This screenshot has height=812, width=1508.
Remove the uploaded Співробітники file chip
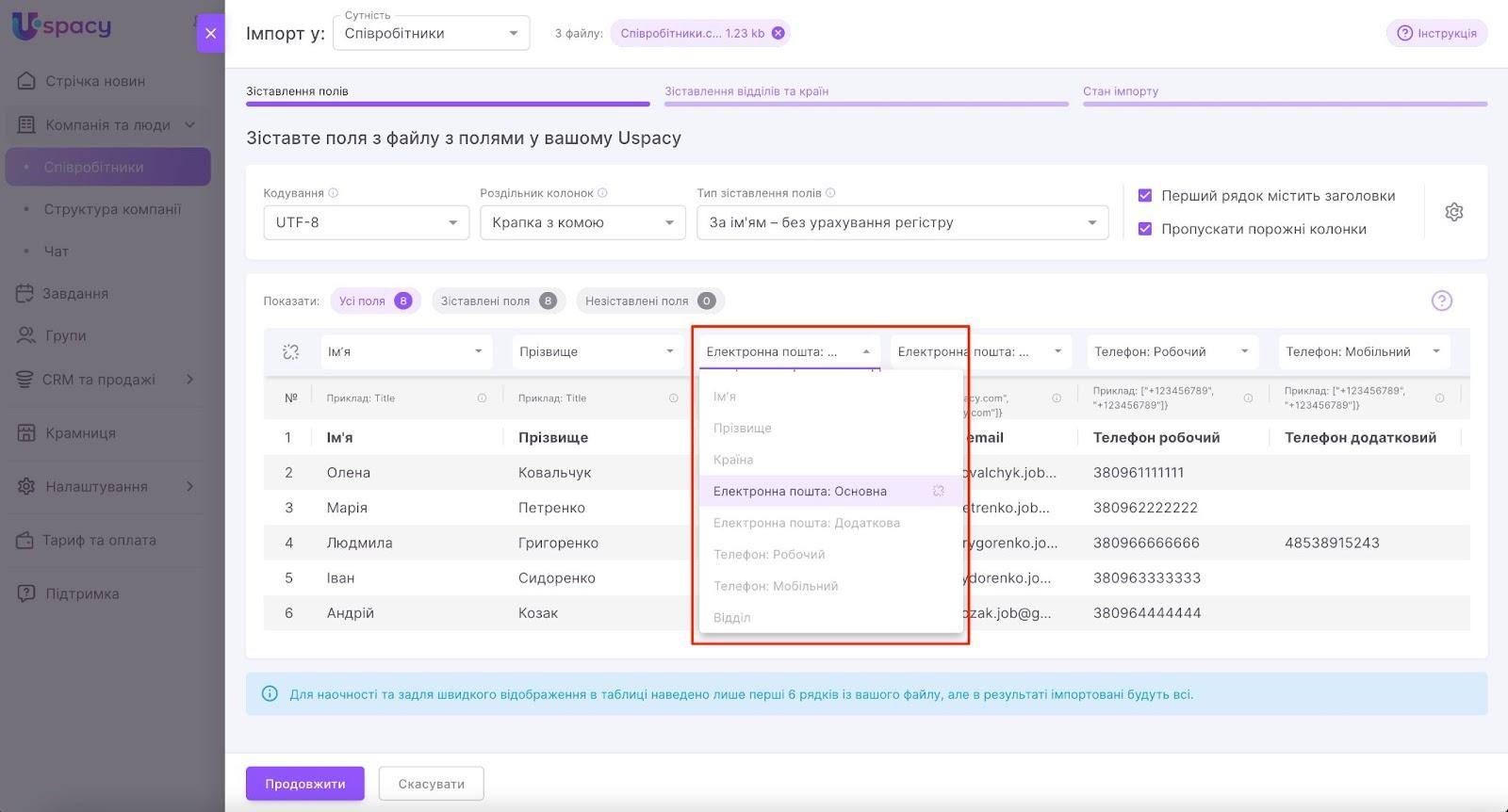coord(778,33)
